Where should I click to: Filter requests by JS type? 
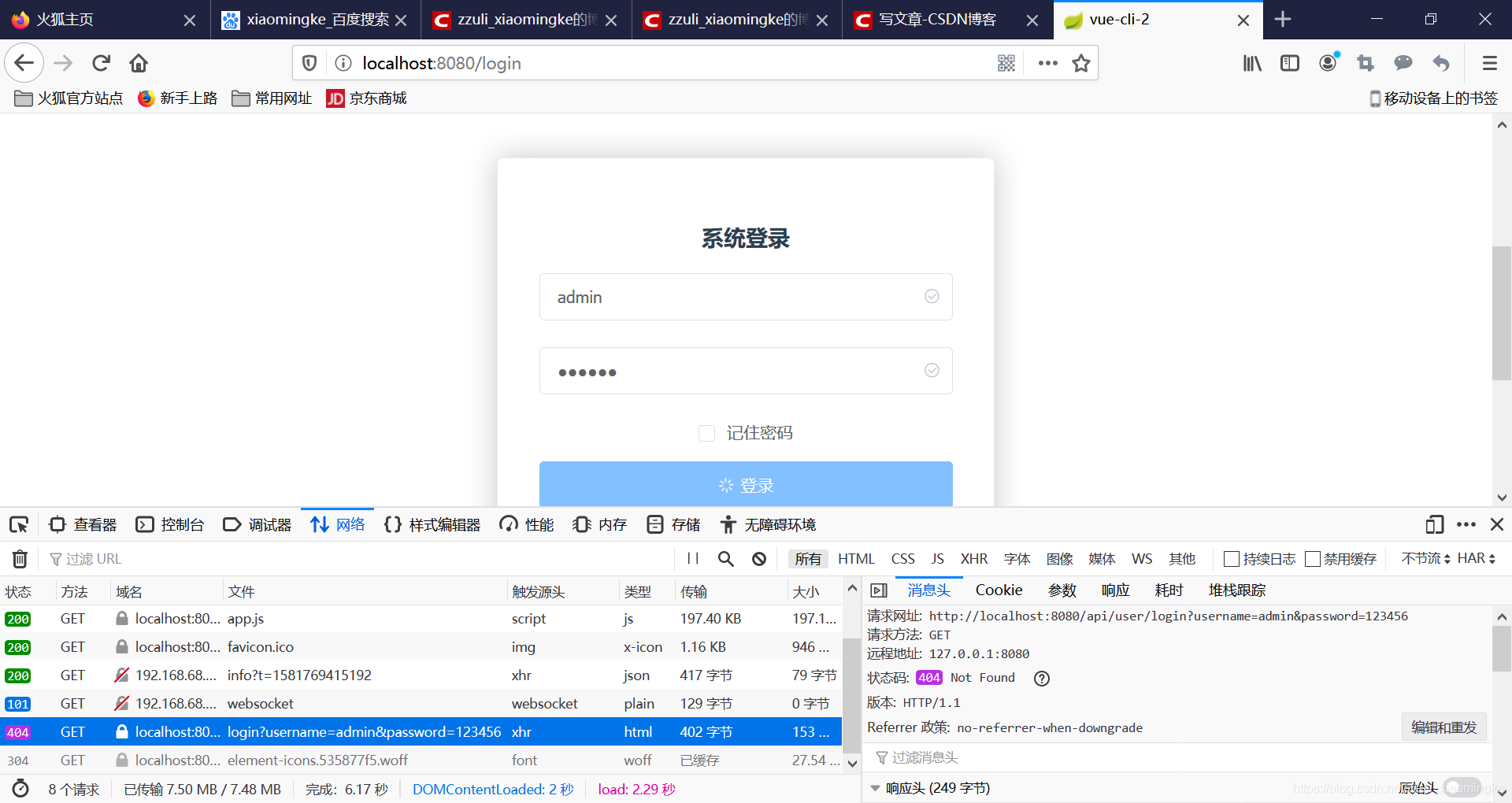point(937,558)
